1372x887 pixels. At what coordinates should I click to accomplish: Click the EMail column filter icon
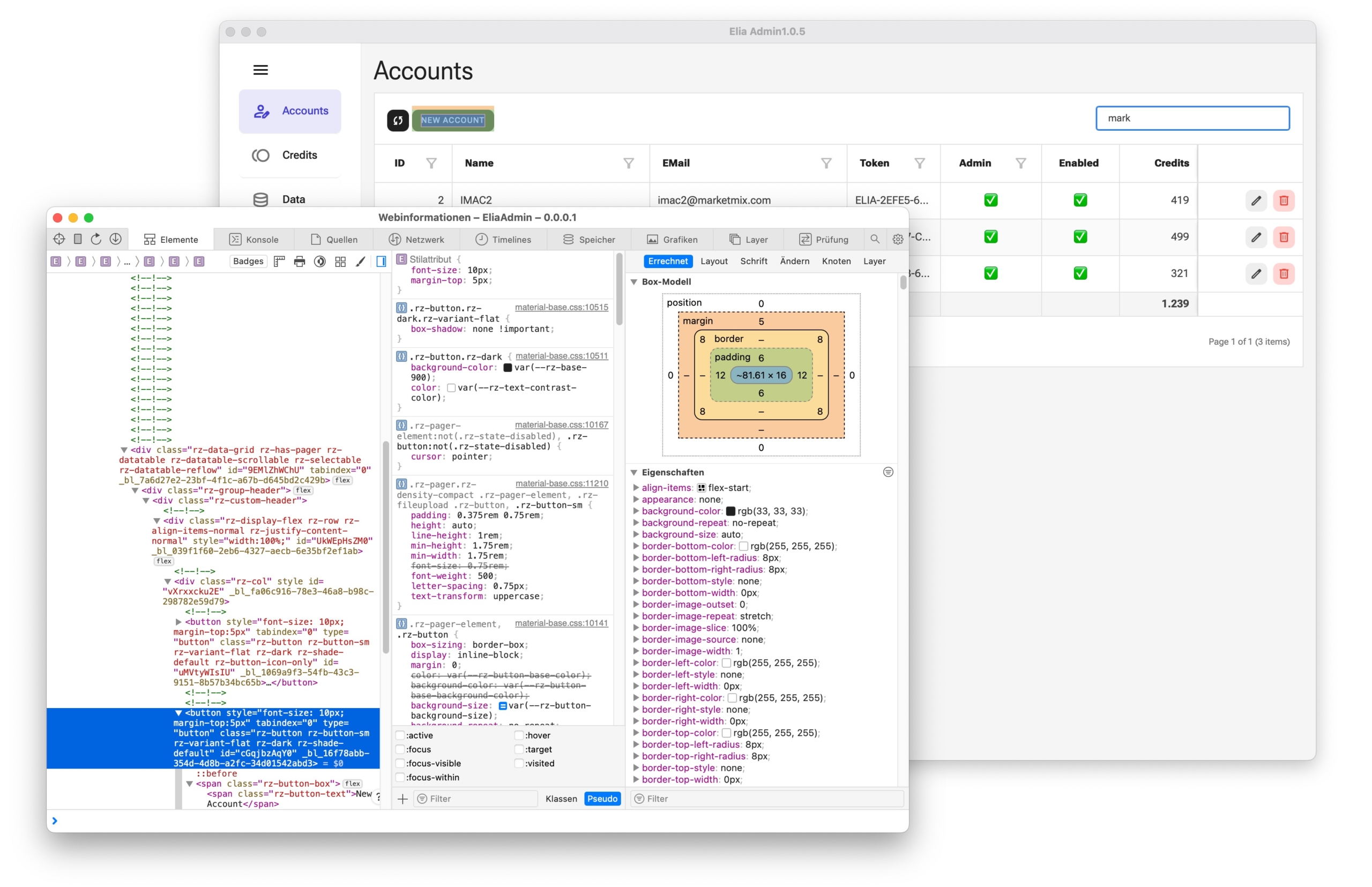point(826,163)
